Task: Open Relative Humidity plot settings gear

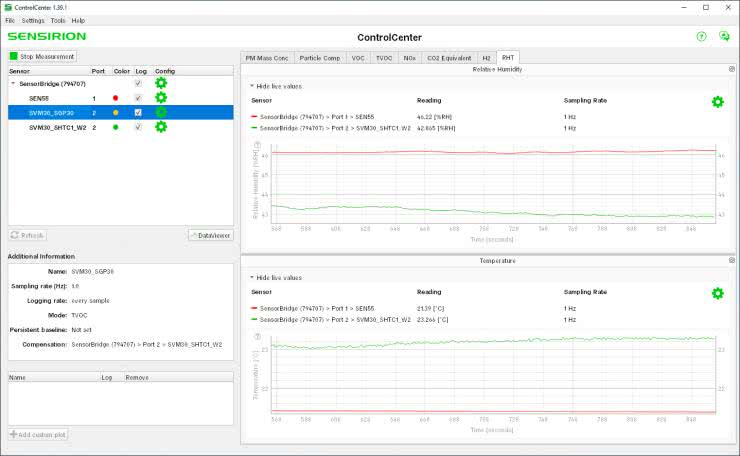Action: click(717, 102)
